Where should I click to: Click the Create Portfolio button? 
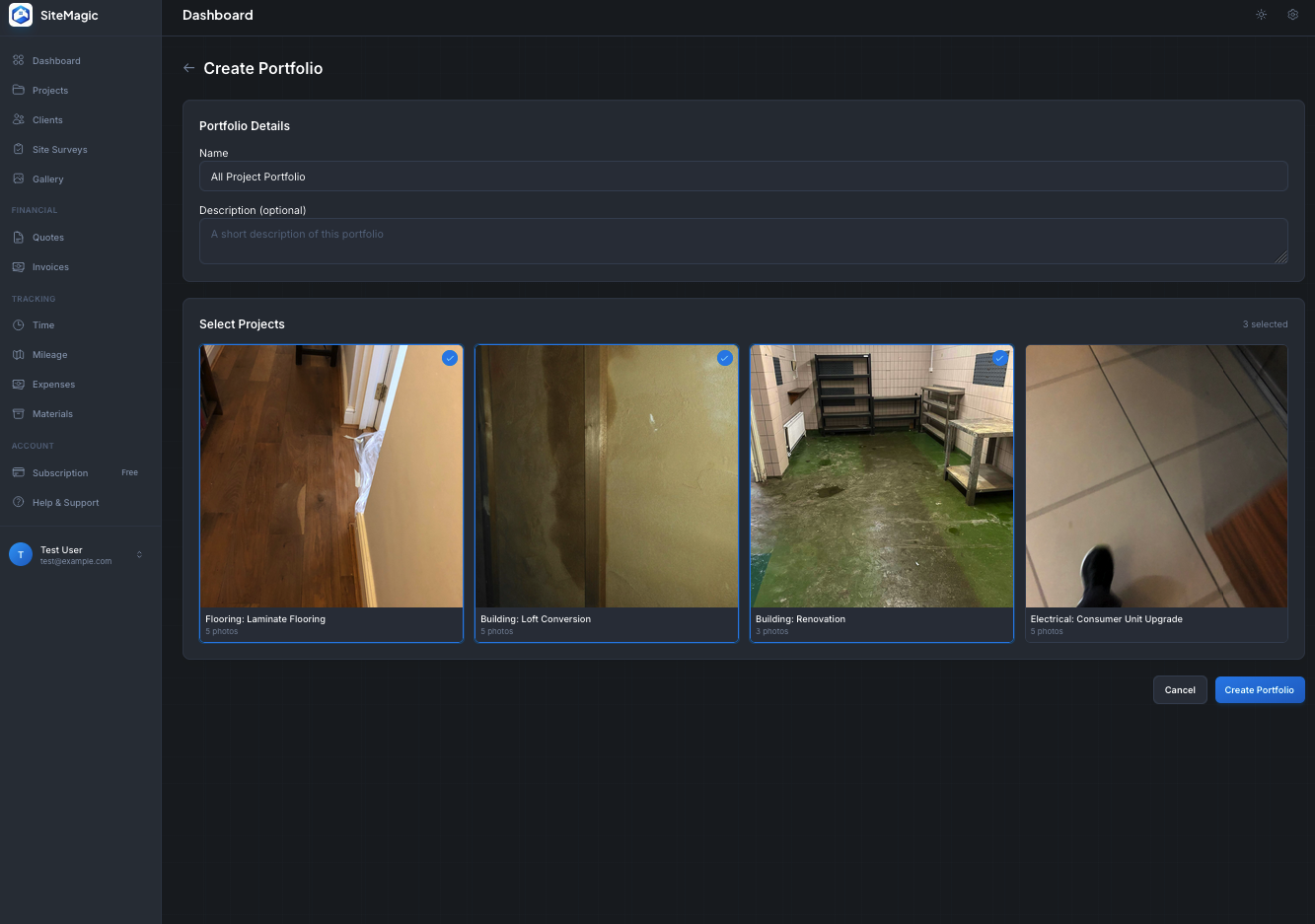click(x=1260, y=689)
